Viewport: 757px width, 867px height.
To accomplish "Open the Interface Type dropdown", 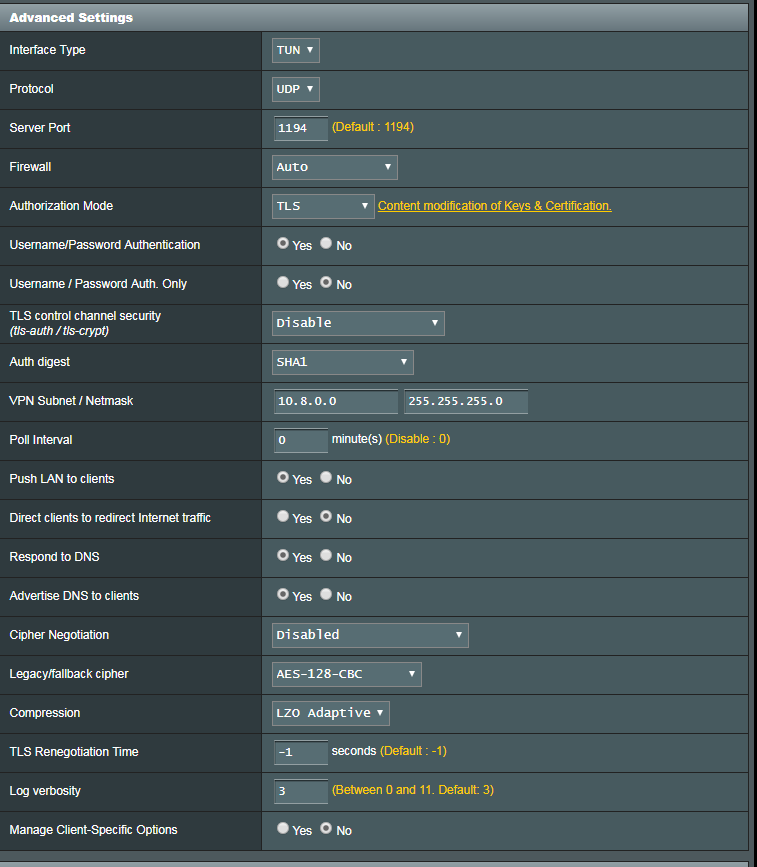I will tap(296, 50).
